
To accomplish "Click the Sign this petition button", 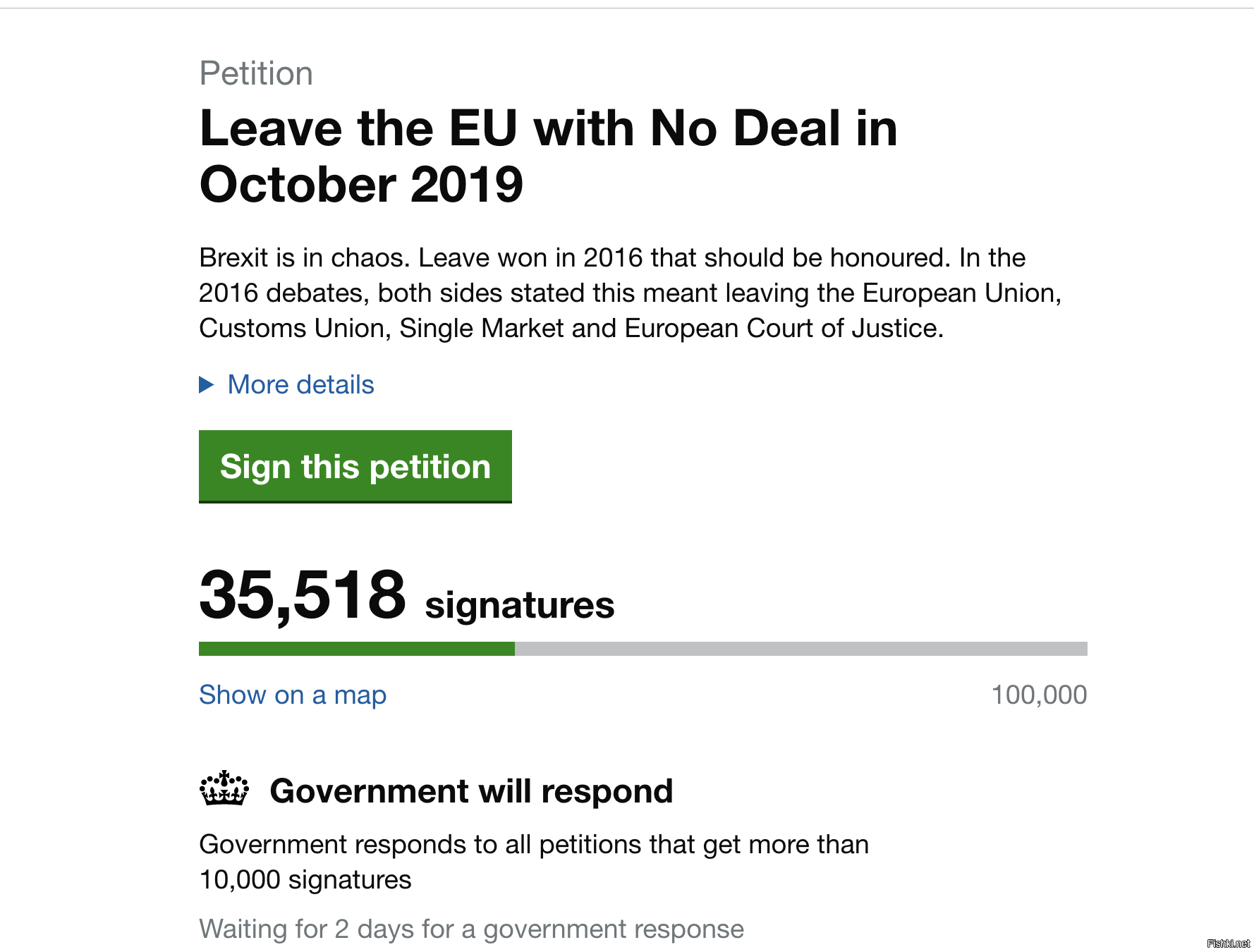I will click(355, 466).
